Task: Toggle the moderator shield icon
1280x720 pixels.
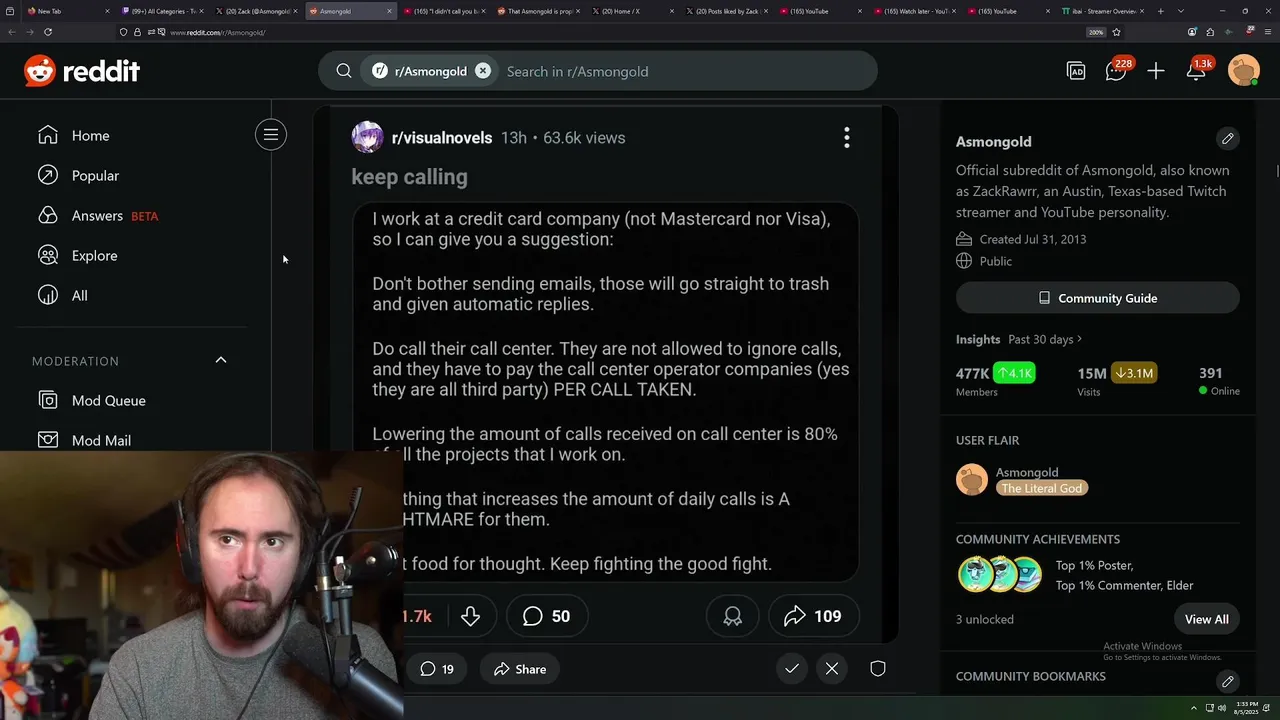Action: coord(878,669)
